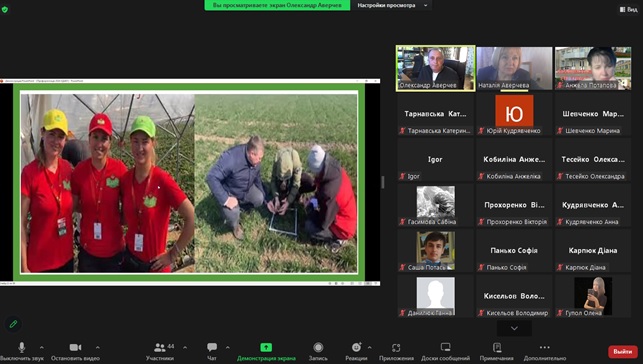Select Наталія Аверчева video tile
This screenshot has height=364, width=643.
coord(514,68)
